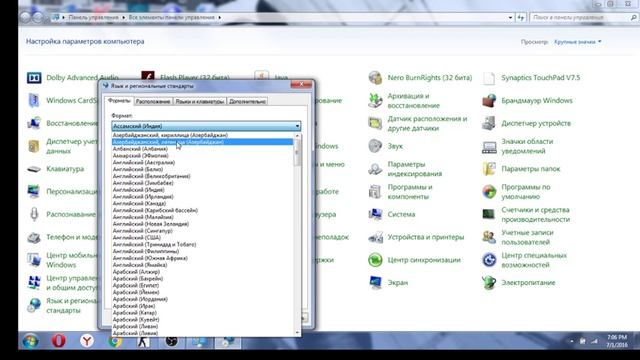
Task: Choose Албанский (Албания) from the list
Action: click(x=202, y=149)
